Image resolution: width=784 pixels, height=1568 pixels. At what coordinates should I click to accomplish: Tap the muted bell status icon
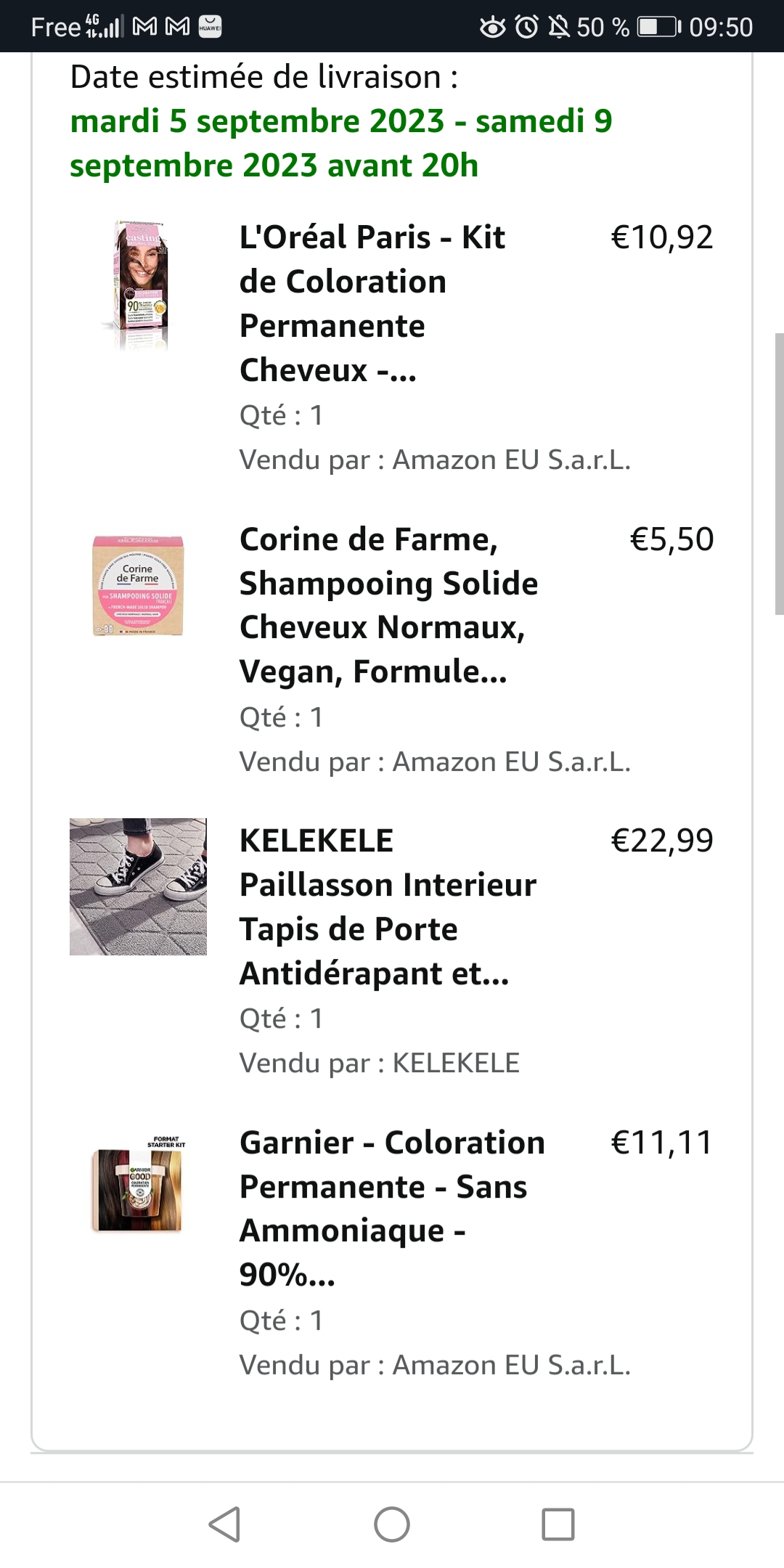(x=558, y=28)
